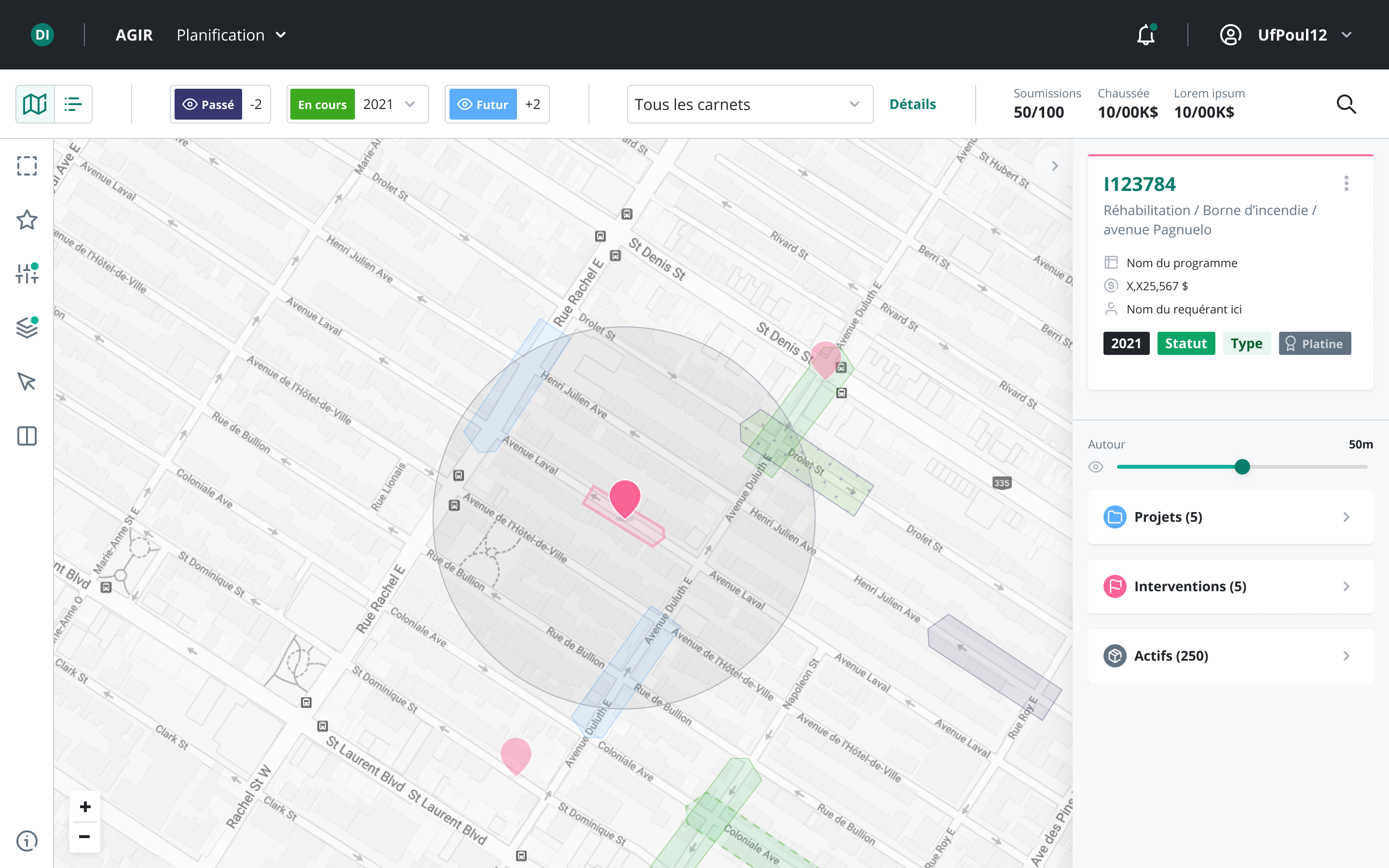
Task: Open the user profile avatar icon
Action: 1230,35
